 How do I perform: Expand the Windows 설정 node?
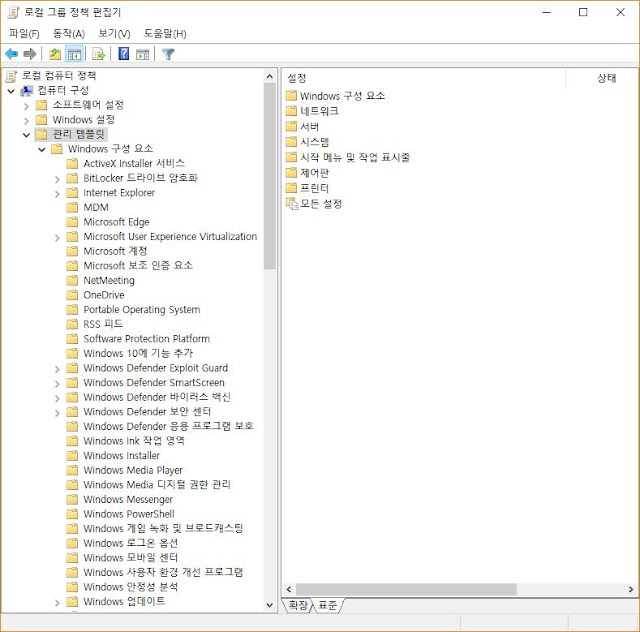(27, 121)
